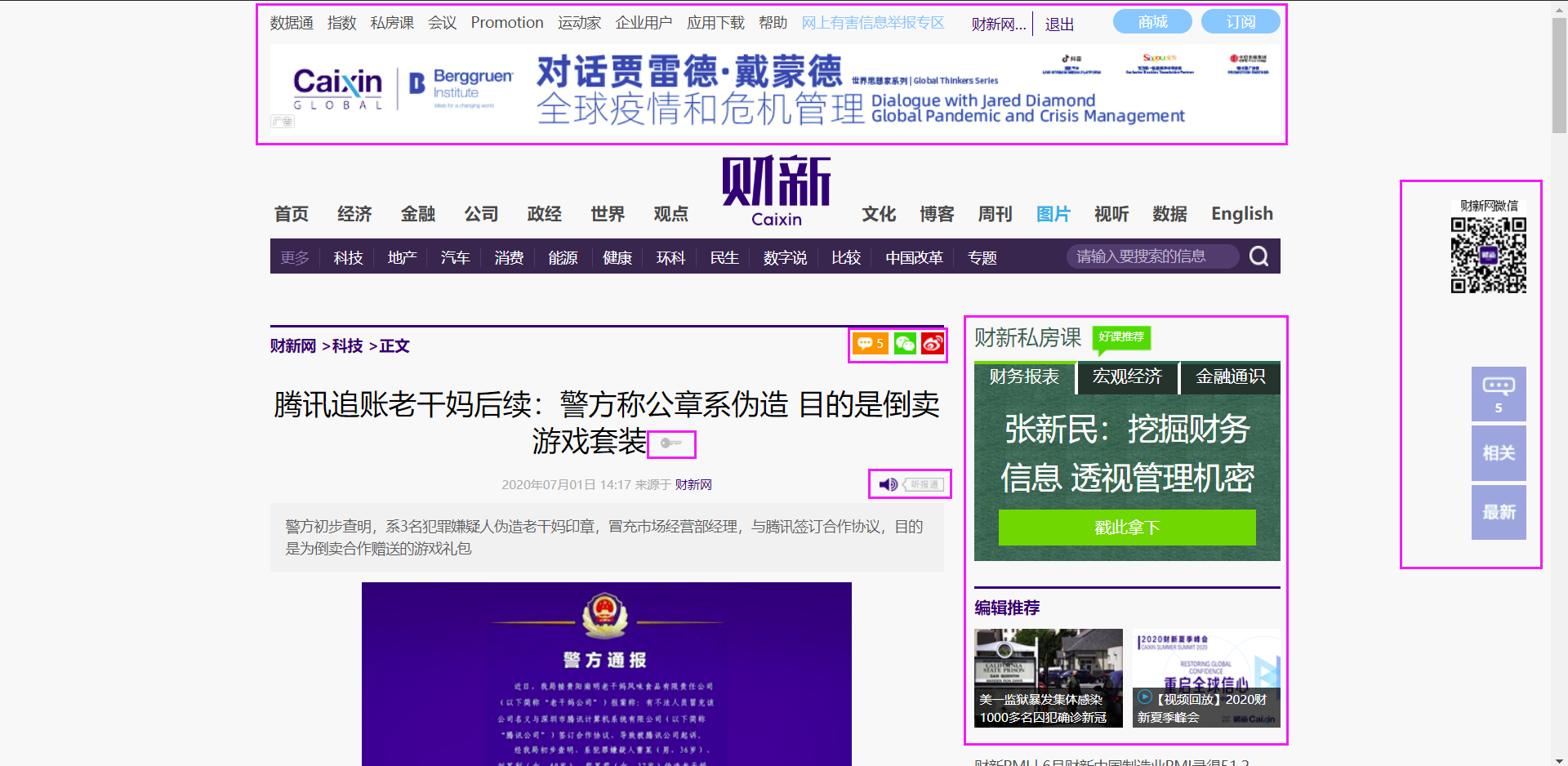This screenshot has width=1568, height=766.
Task: Open 专题 channel in purple bar
Action: pyautogui.click(x=982, y=257)
